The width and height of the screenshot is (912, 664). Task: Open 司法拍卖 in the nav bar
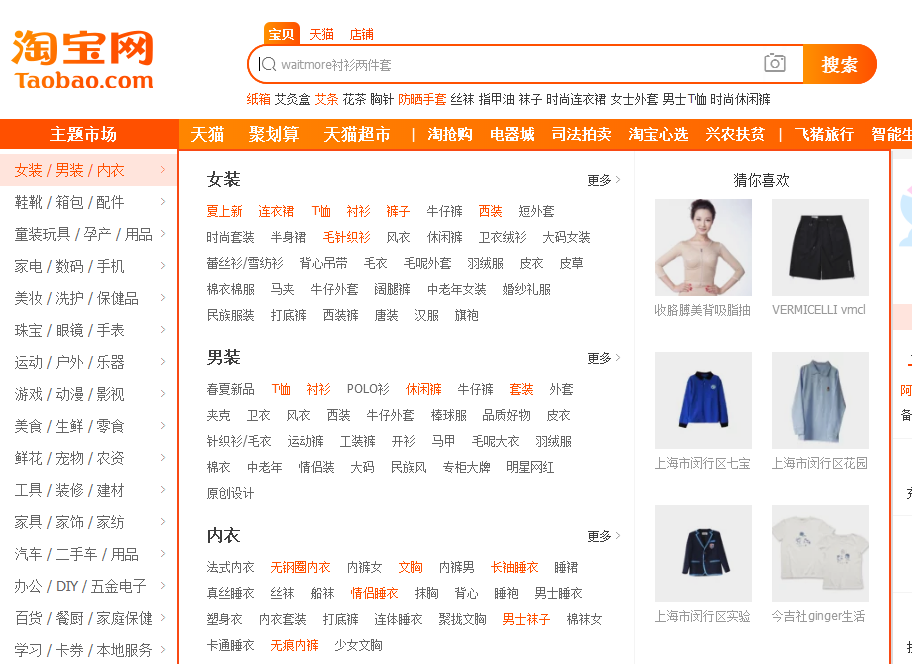pos(581,134)
